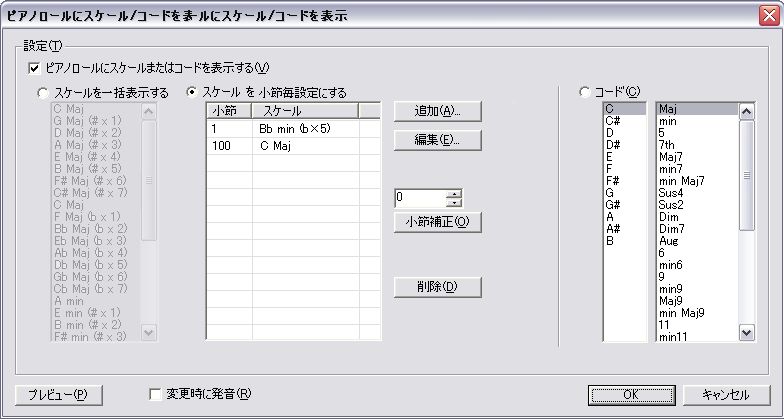
Task: Select root note C# in chord list
Action: pyautogui.click(x=624, y=121)
